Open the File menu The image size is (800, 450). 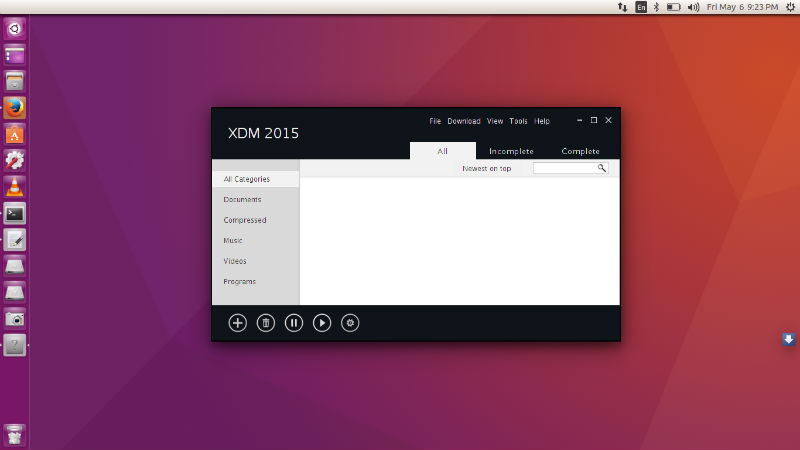tap(435, 121)
